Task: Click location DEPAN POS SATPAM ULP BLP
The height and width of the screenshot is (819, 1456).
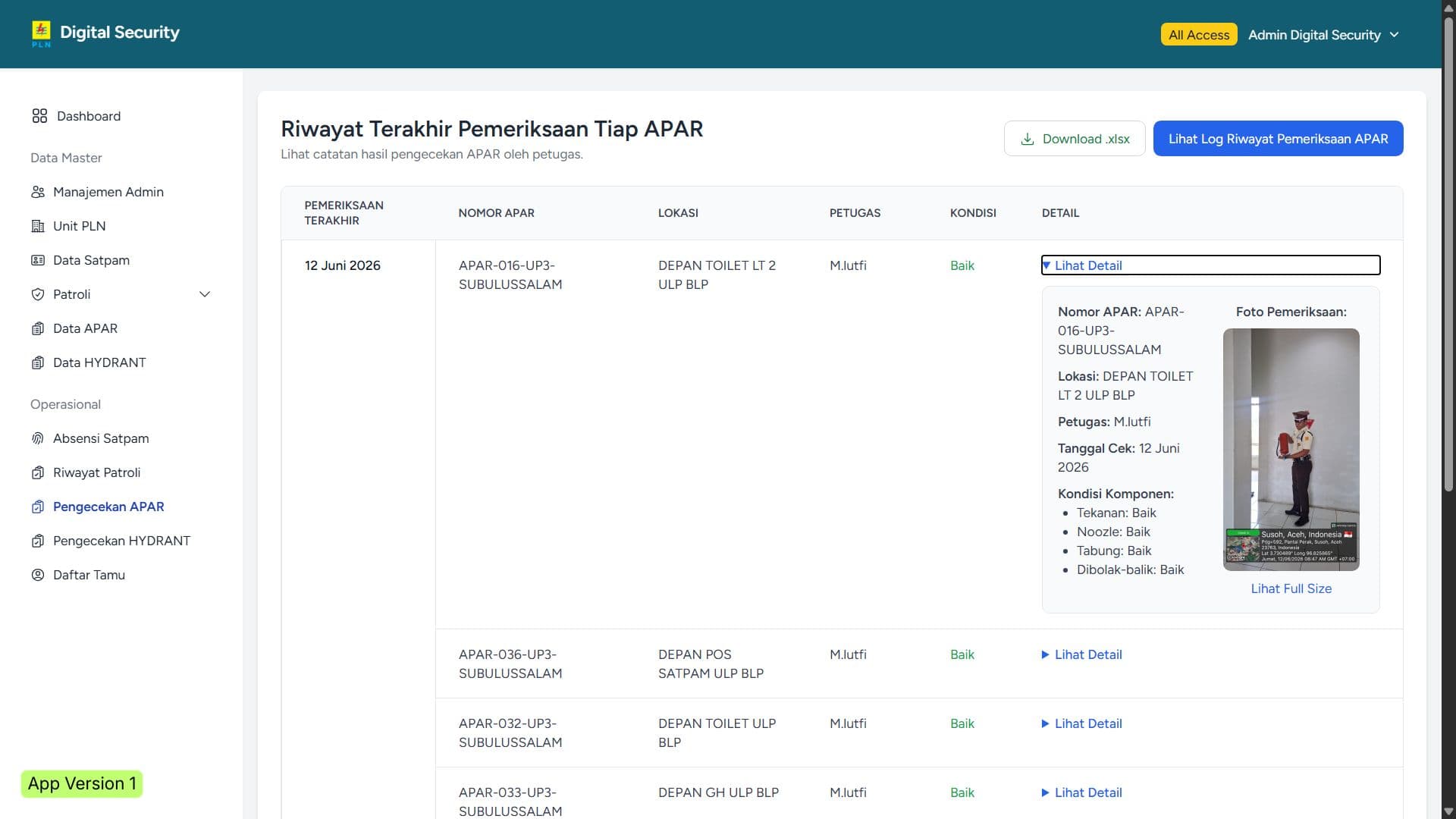Action: (711, 664)
